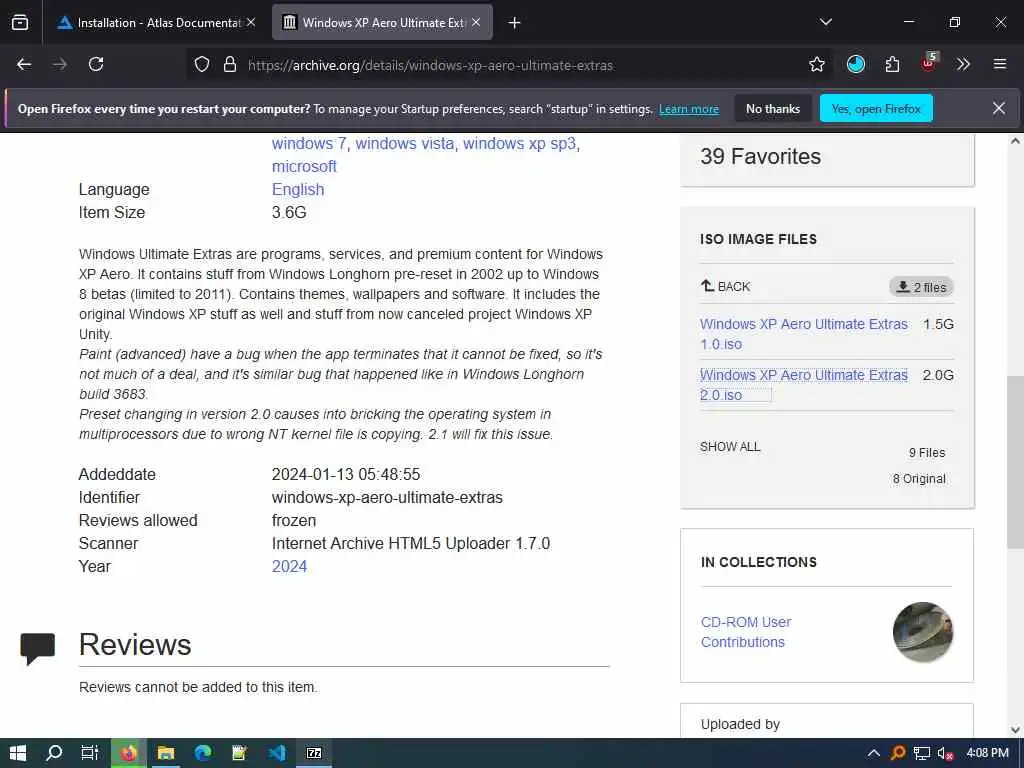Screen dimensions: 1024x768
Task: Click scrollbar down arrow
Action: tap(1016, 729)
